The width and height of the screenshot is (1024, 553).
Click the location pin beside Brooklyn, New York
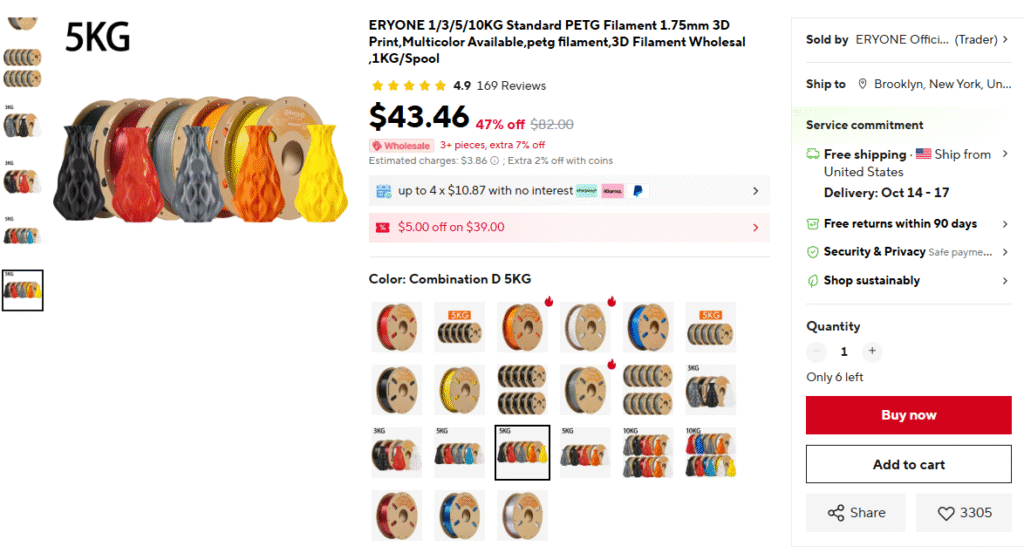click(x=863, y=84)
